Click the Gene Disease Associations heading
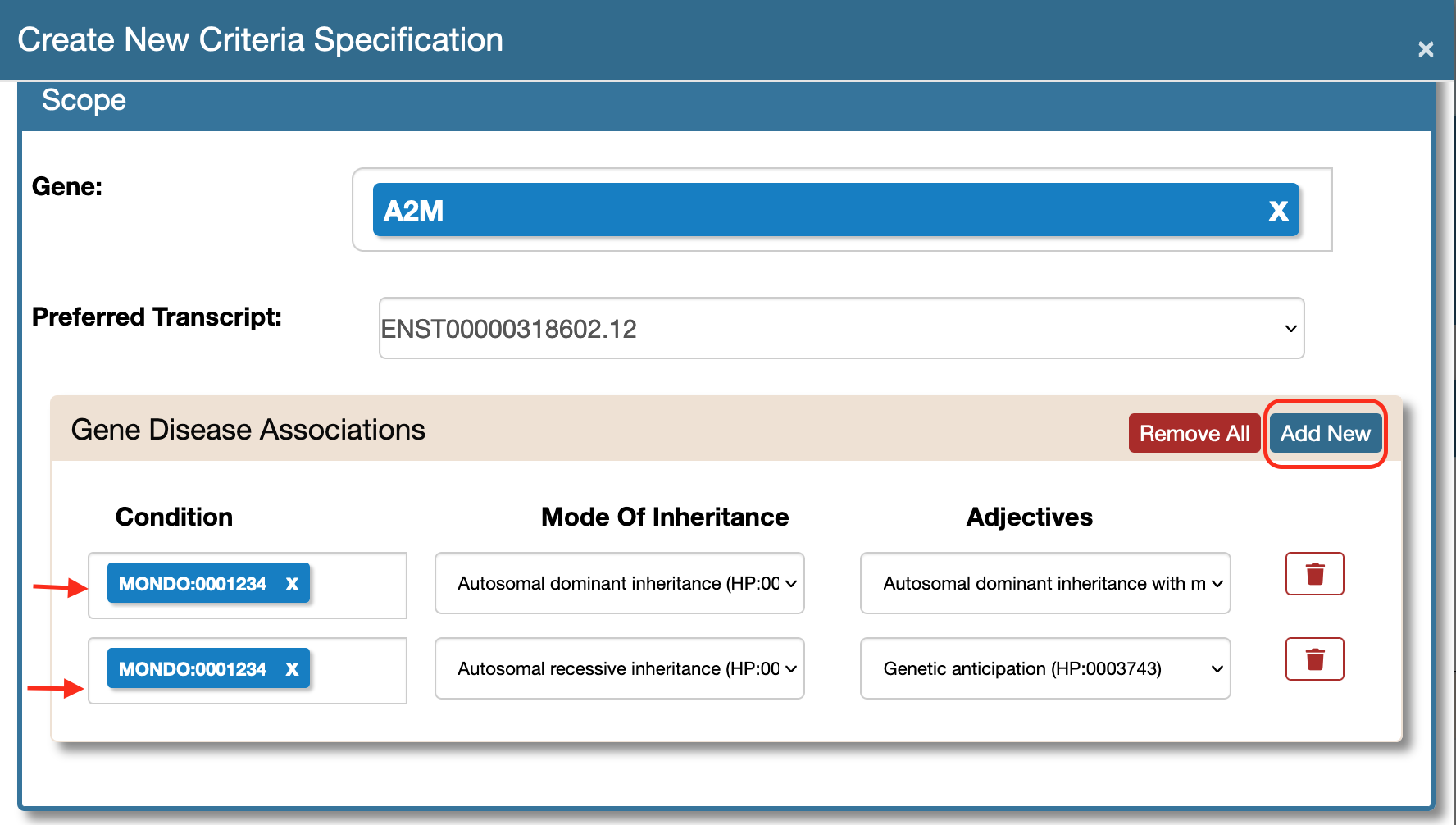Screen dimensions: 1456x825 [x=248, y=431]
